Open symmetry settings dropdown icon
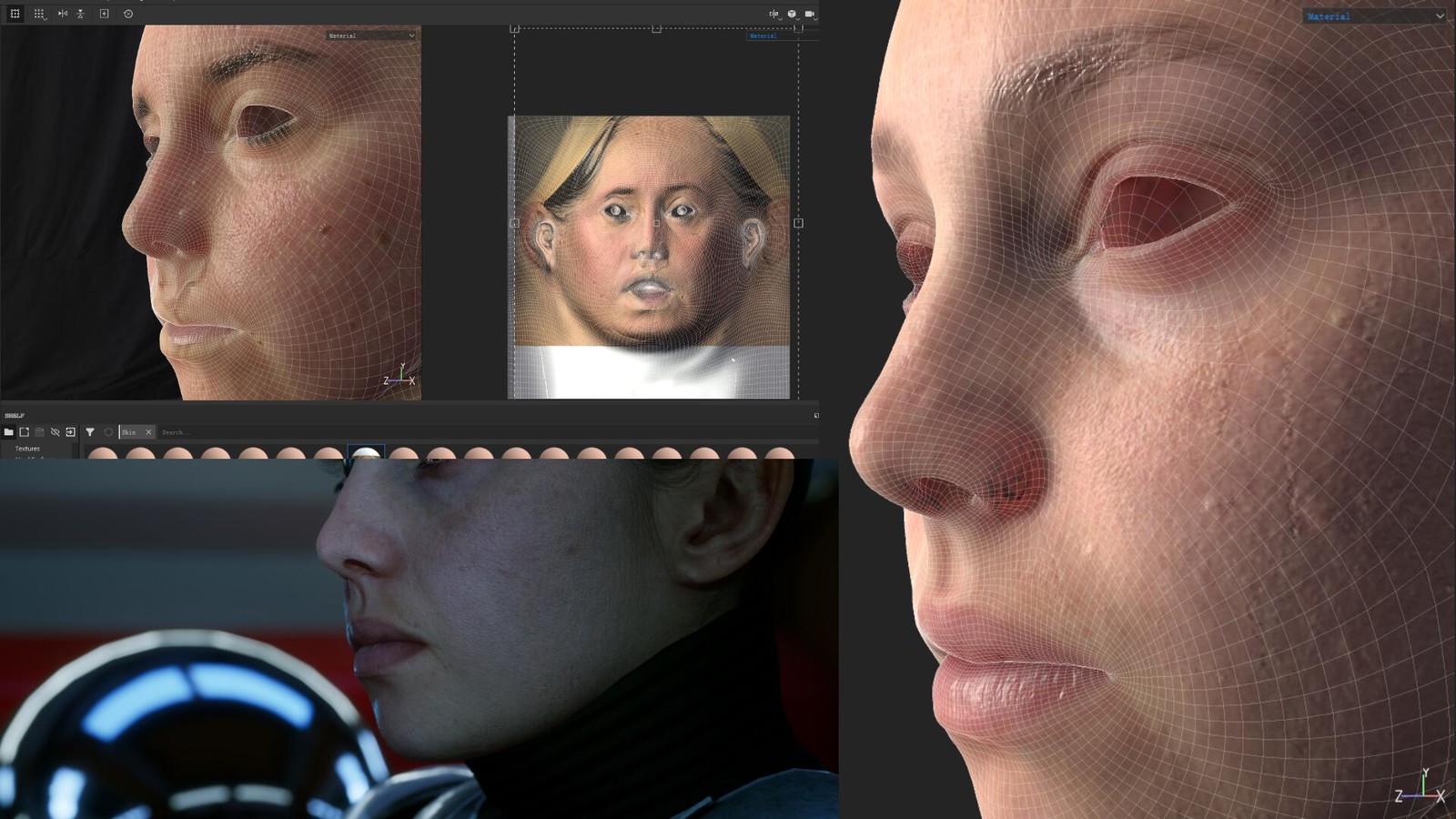 pyautogui.click(x=774, y=14)
